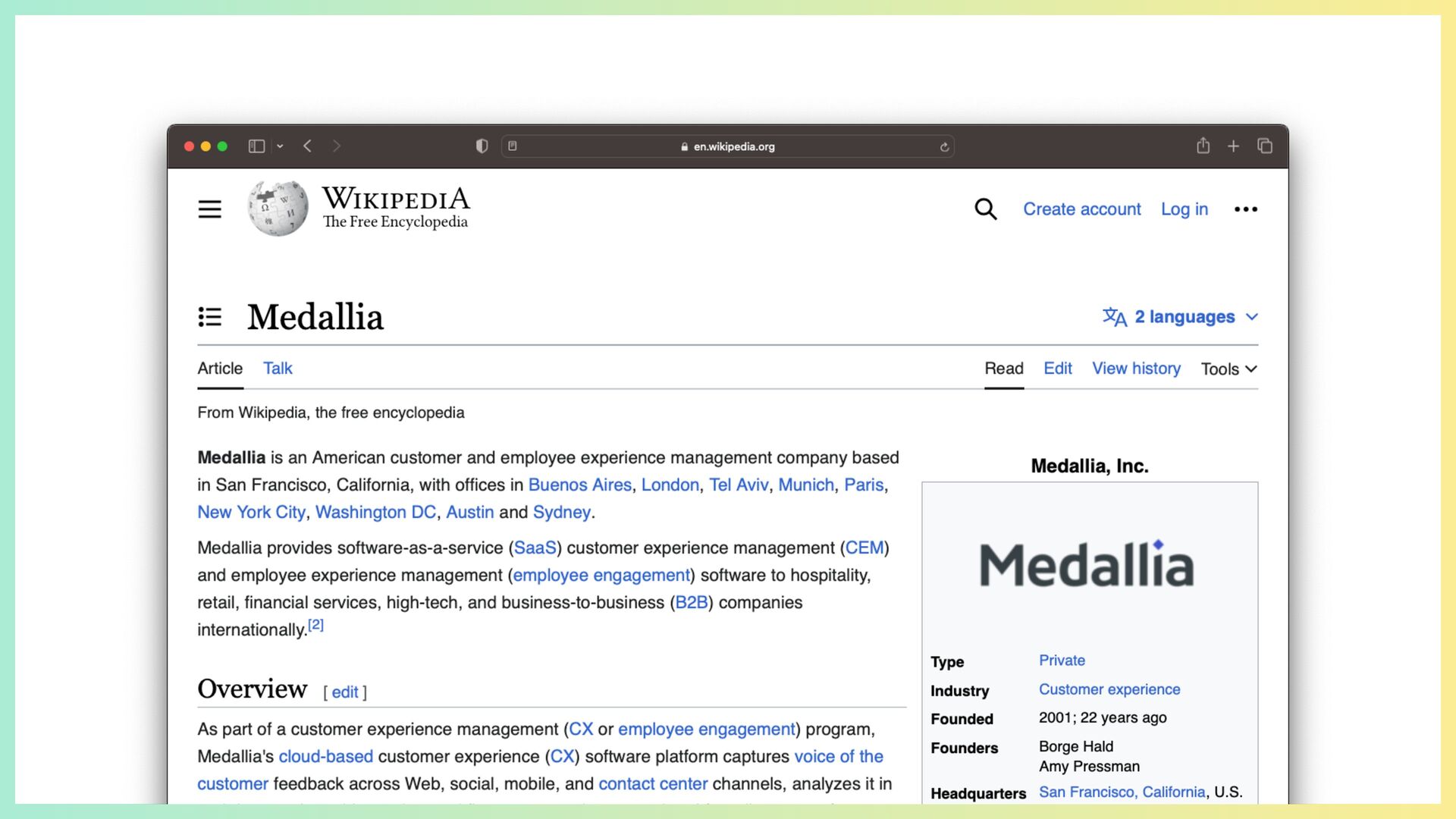Switch to the Talk tab

[x=278, y=369]
